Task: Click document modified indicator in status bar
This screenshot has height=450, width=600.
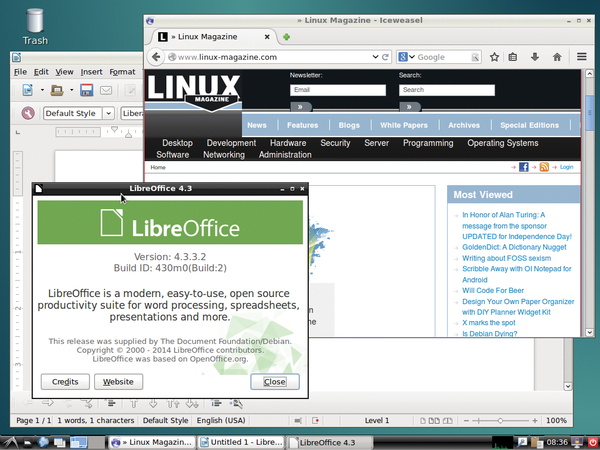Action: pos(316,421)
